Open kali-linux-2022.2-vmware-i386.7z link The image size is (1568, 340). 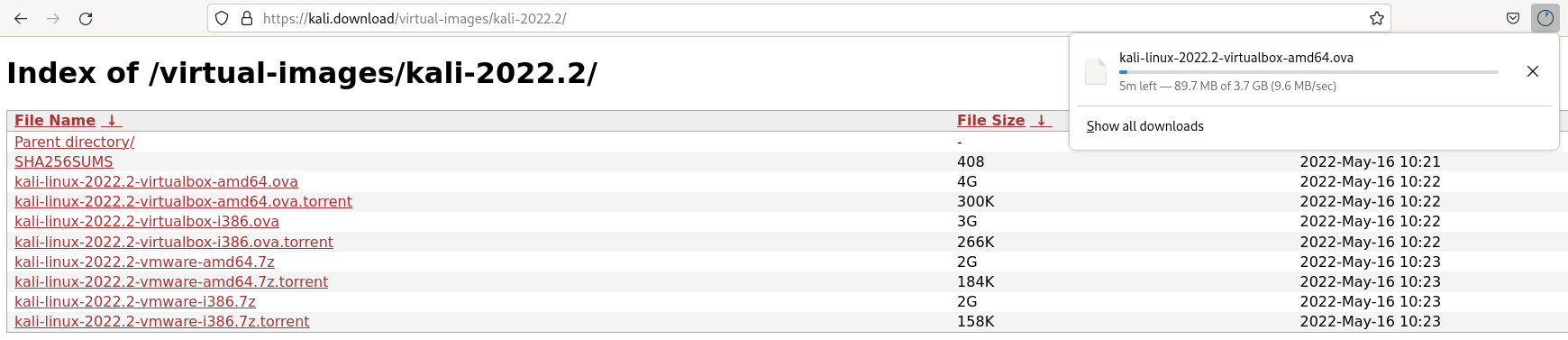pyautogui.click(x=135, y=301)
